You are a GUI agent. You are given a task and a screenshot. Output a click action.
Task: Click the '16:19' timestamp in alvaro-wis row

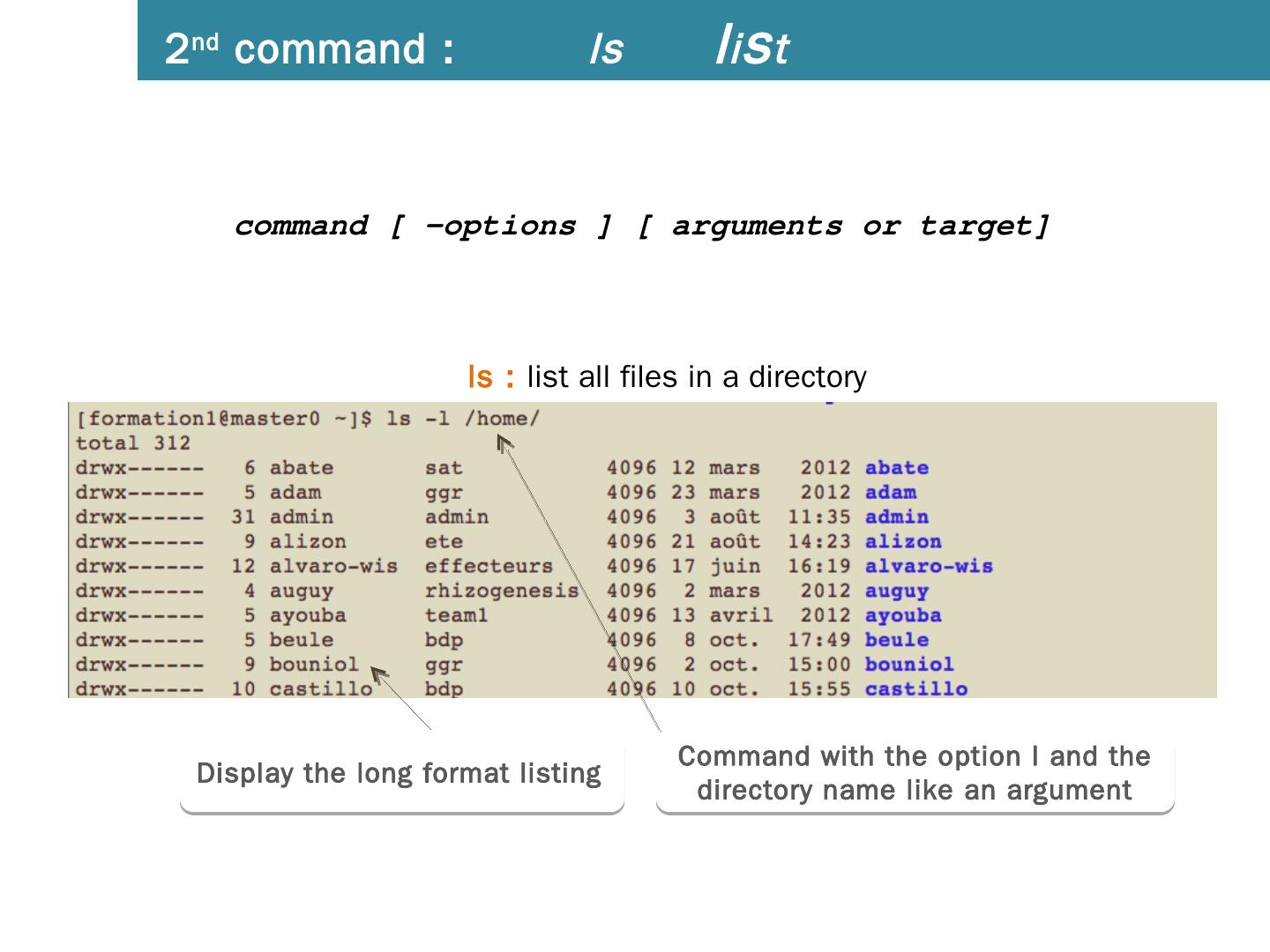click(x=818, y=567)
